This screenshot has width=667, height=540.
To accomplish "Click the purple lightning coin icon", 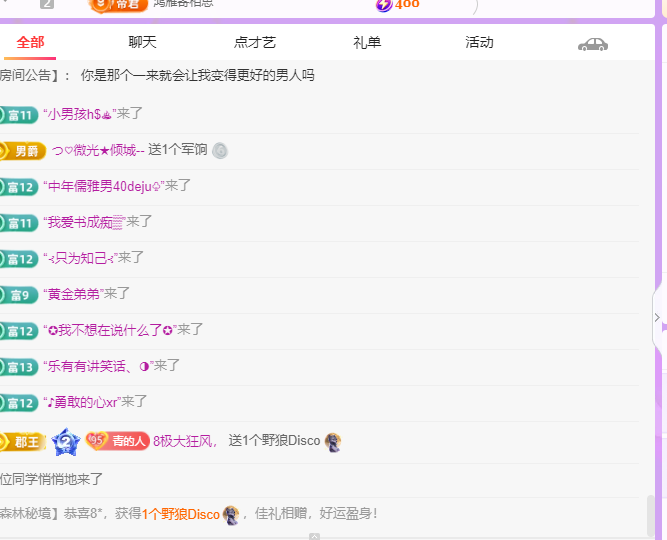I will pyautogui.click(x=384, y=5).
